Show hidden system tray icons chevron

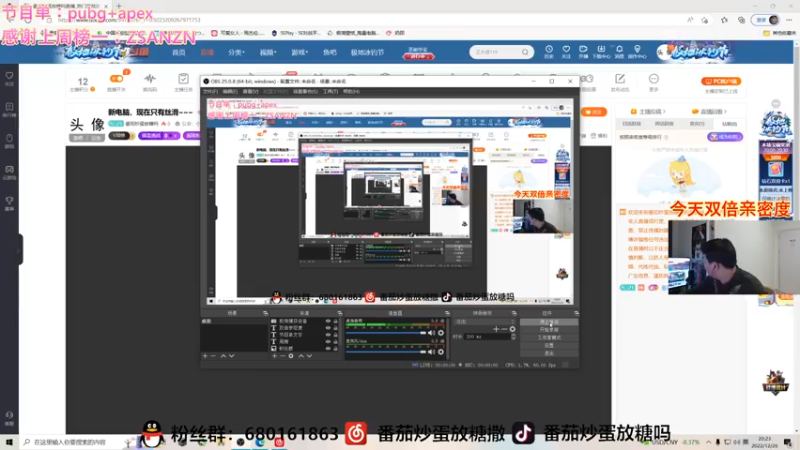click(x=709, y=442)
